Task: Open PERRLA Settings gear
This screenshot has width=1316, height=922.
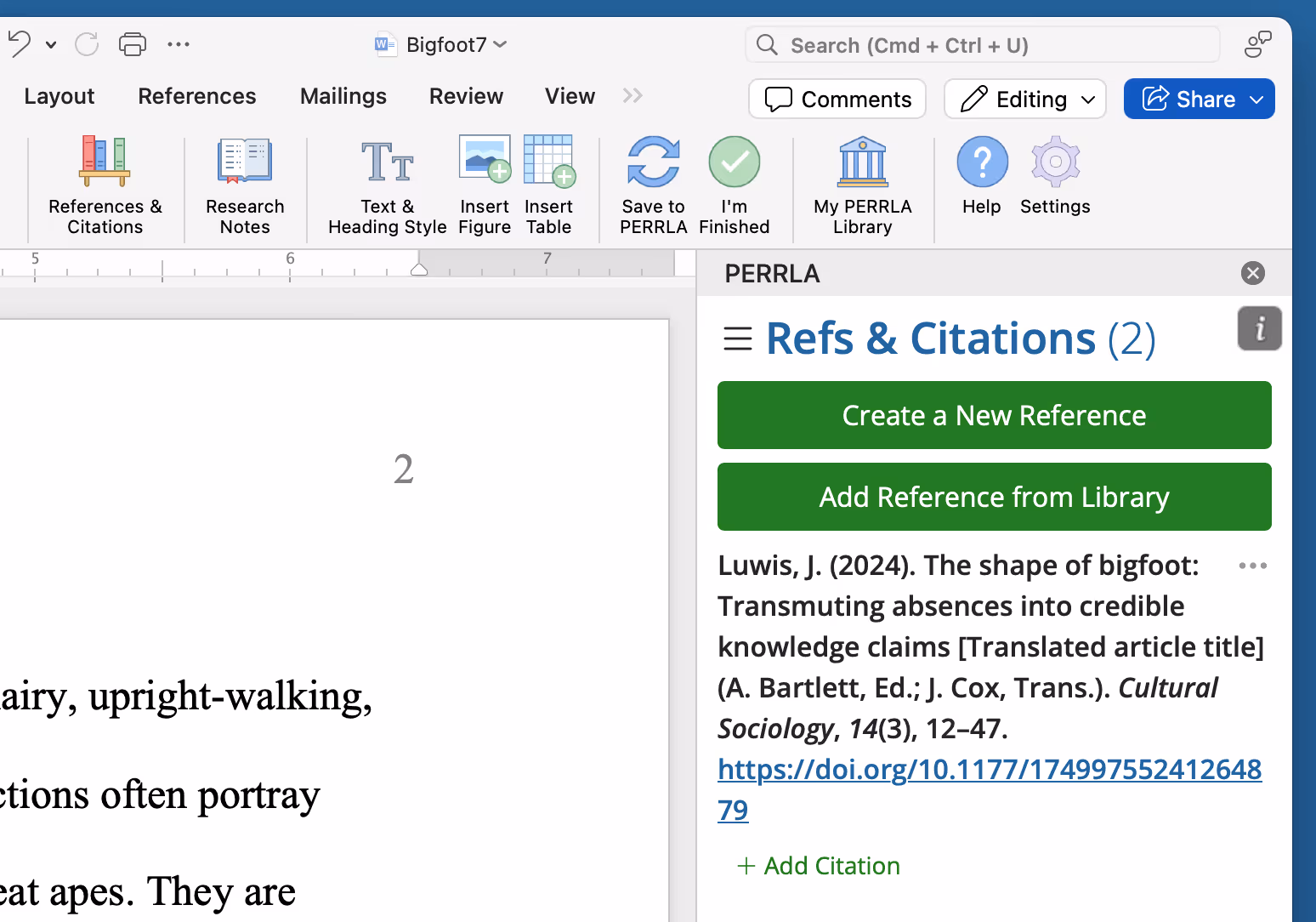Action: coord(1055,176)
